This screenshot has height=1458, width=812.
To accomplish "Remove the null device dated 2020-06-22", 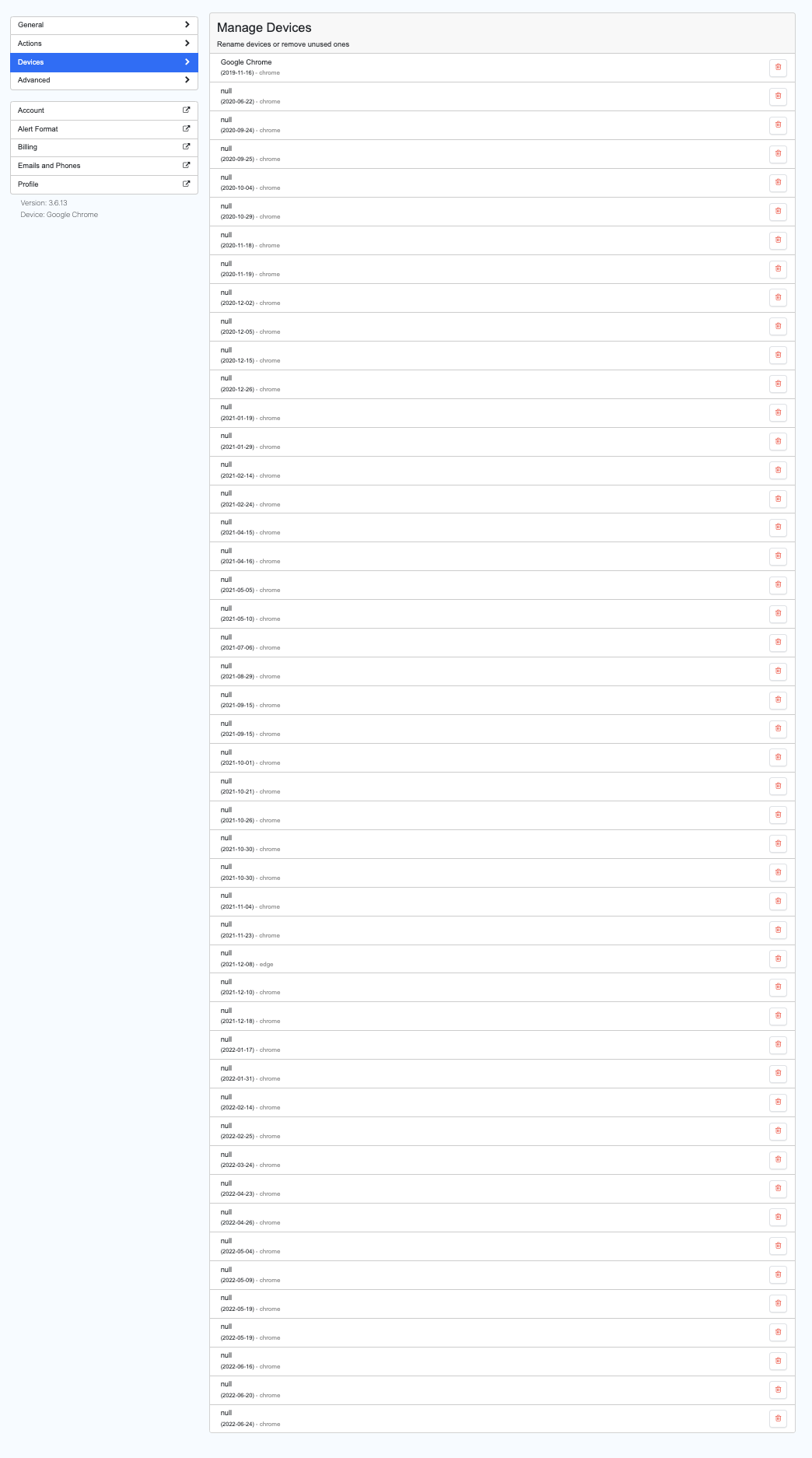I will point(778,96).
